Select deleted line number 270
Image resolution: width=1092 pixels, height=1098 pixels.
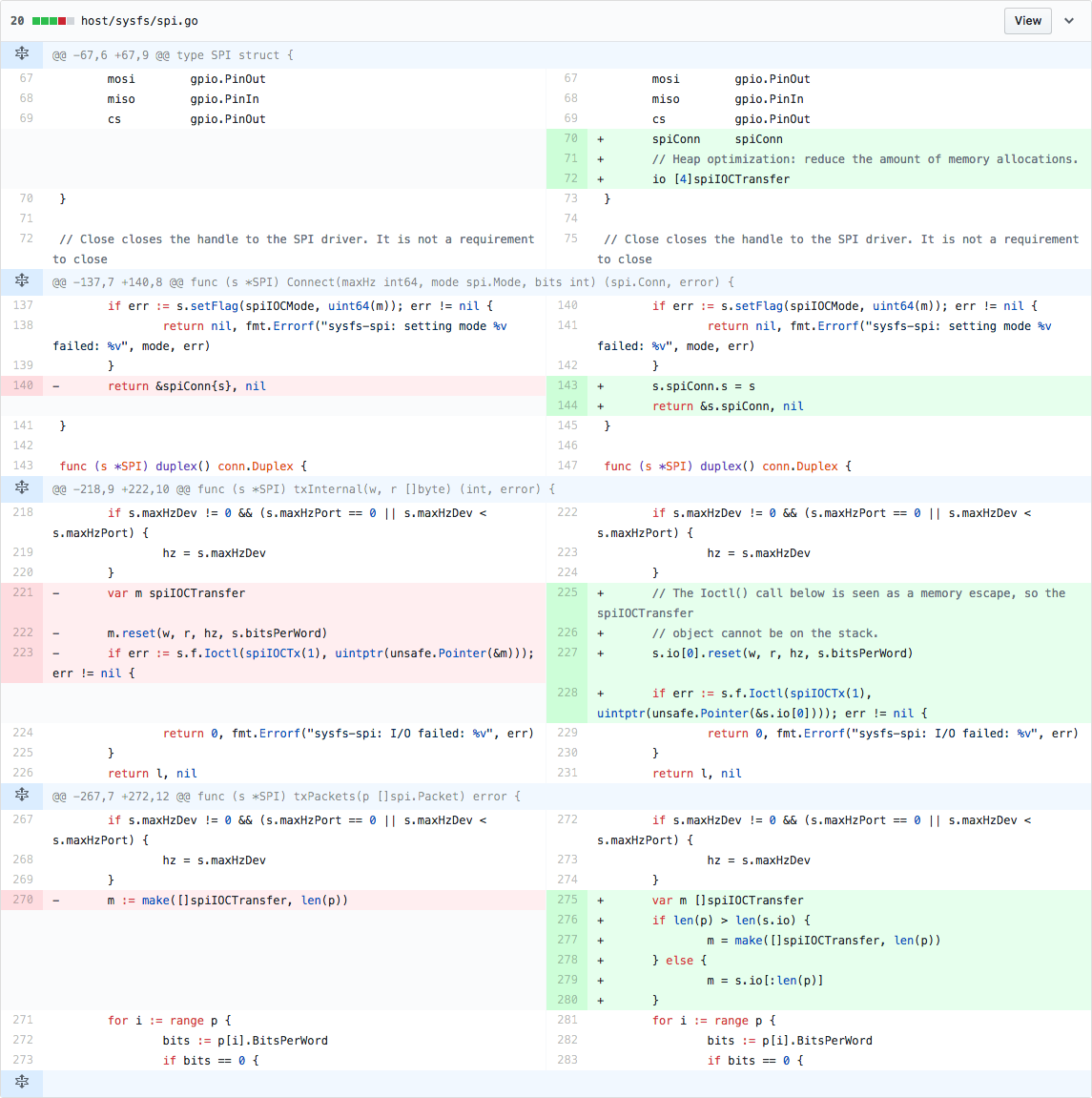coord(23,900)
